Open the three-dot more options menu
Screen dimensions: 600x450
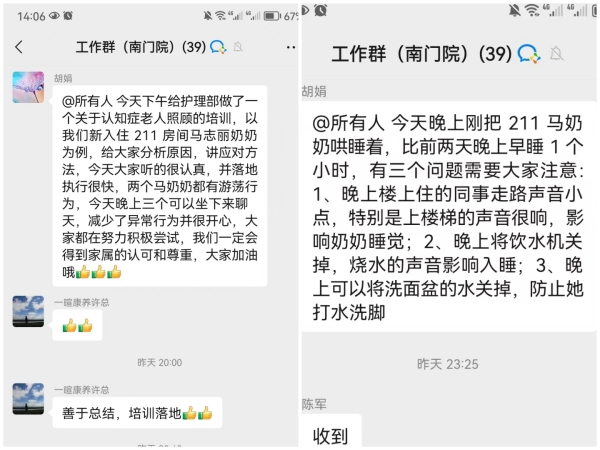(x=291, y=47)
